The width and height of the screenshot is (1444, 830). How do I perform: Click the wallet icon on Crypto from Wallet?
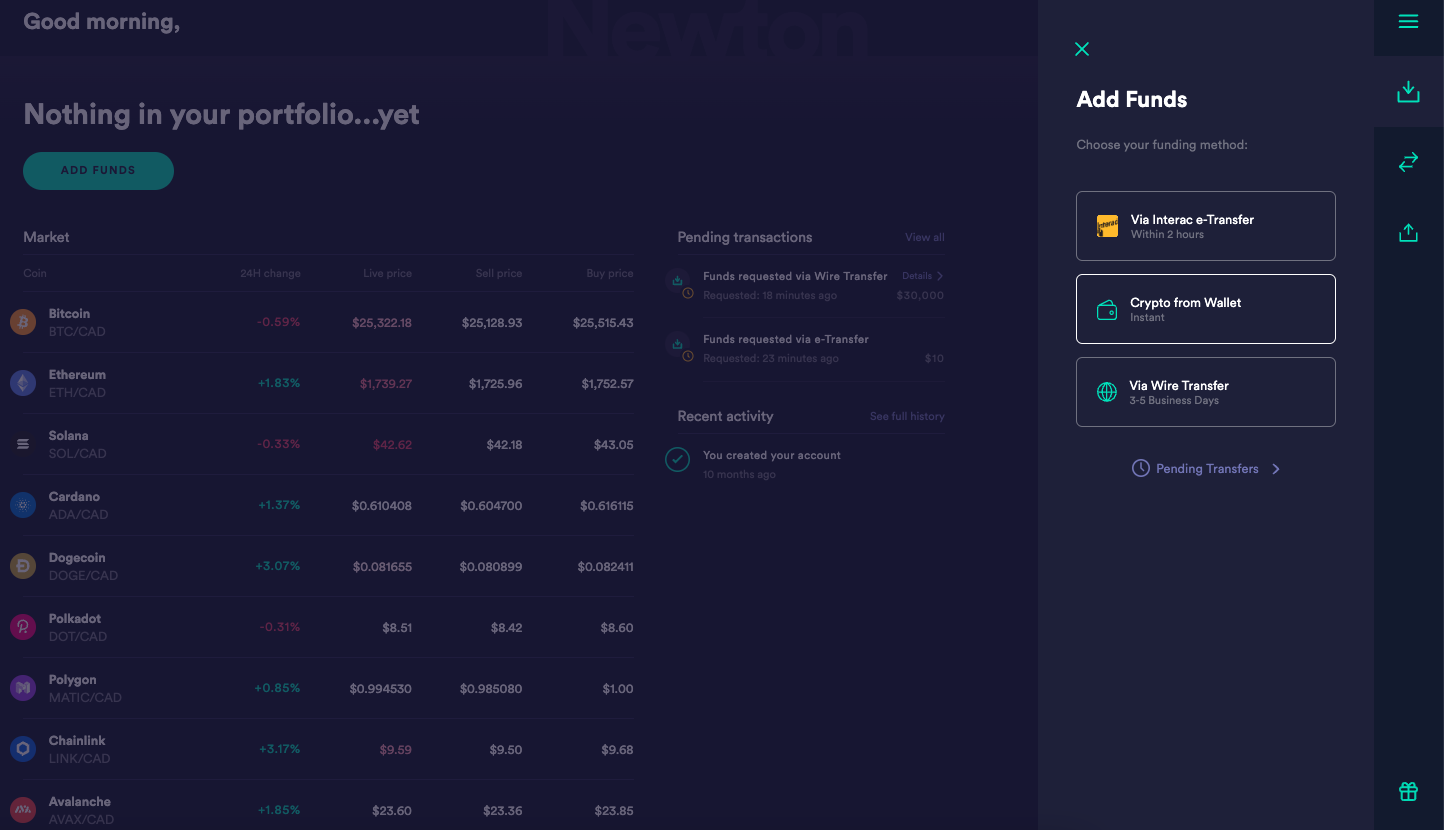point(1107,309)
